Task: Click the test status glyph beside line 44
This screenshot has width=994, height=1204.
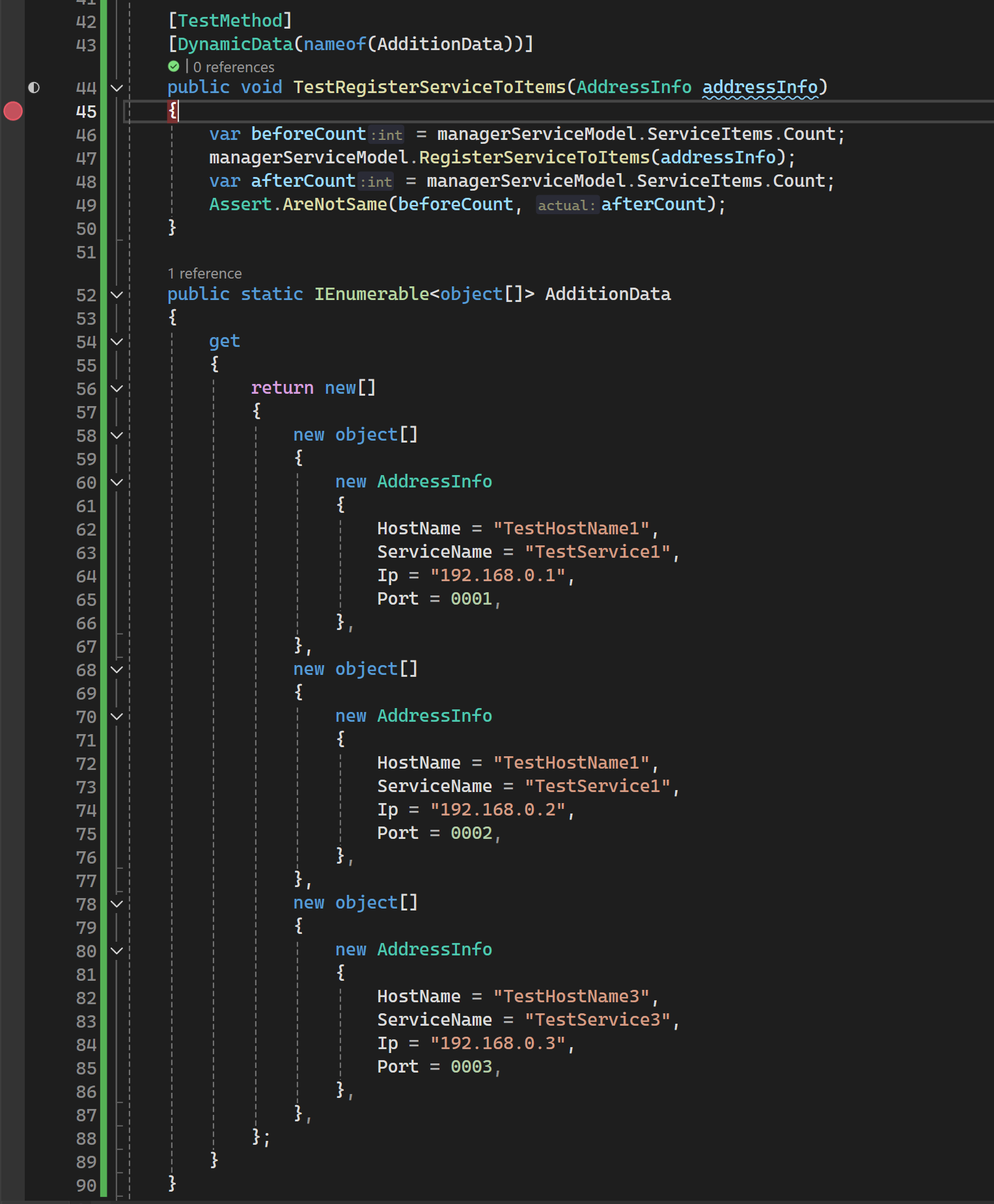Action: pos(34,87)
